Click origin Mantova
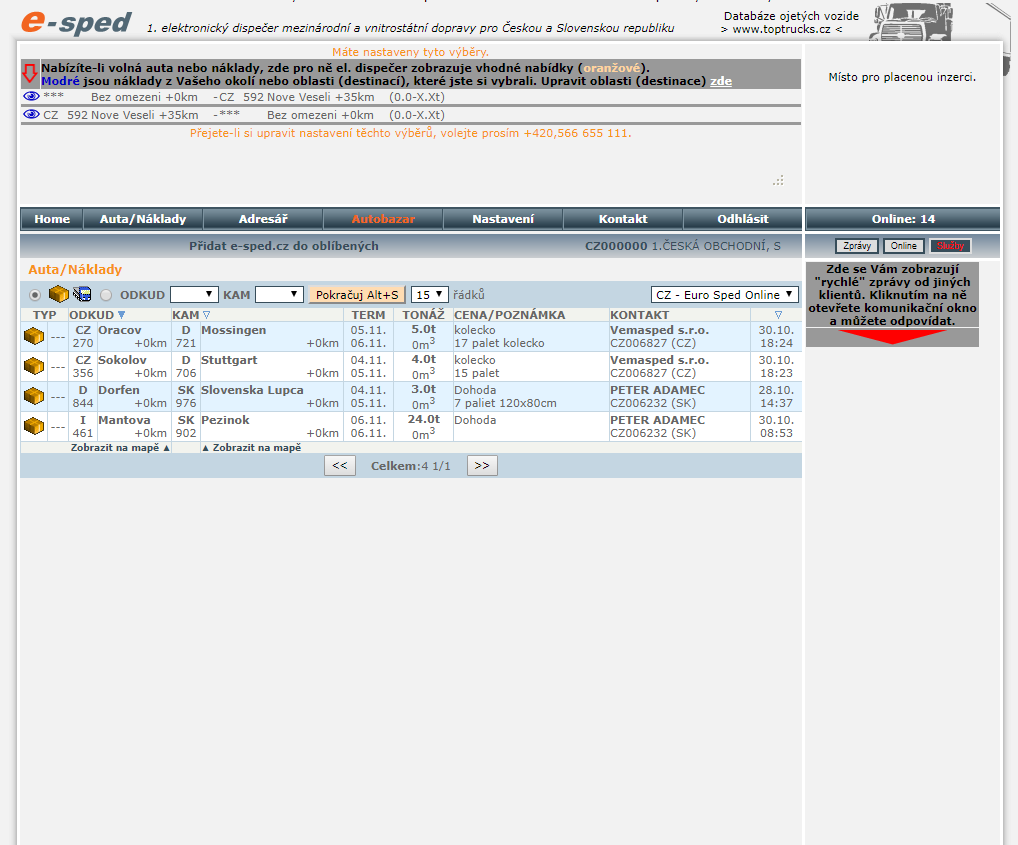This screenshot has width=1018, height=845. pyautogui.click(x=124, y=420)
